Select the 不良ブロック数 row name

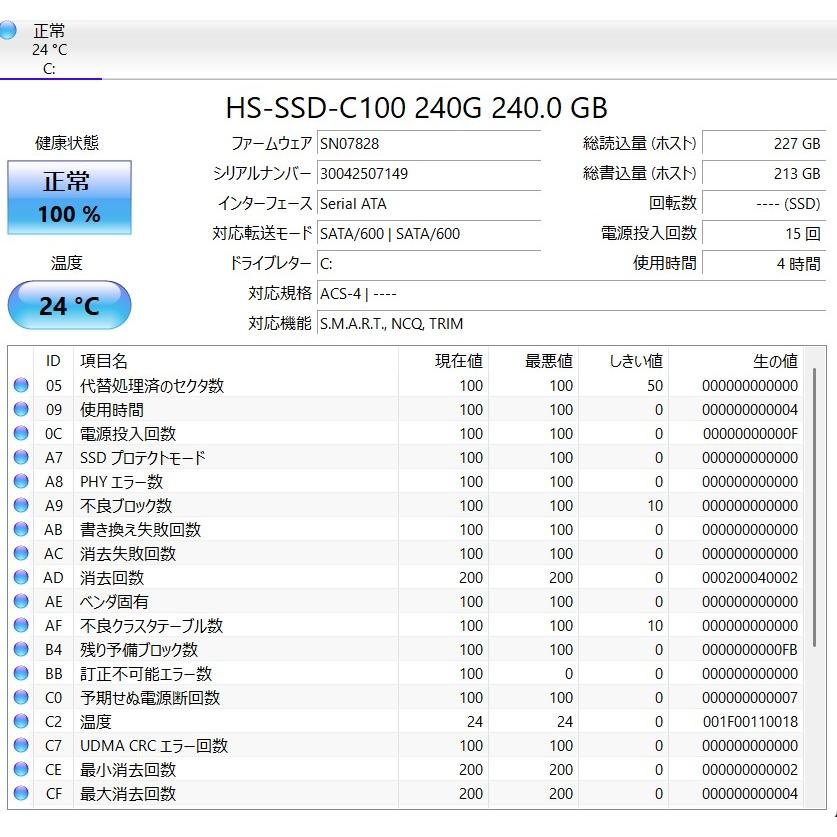[126, 506]
